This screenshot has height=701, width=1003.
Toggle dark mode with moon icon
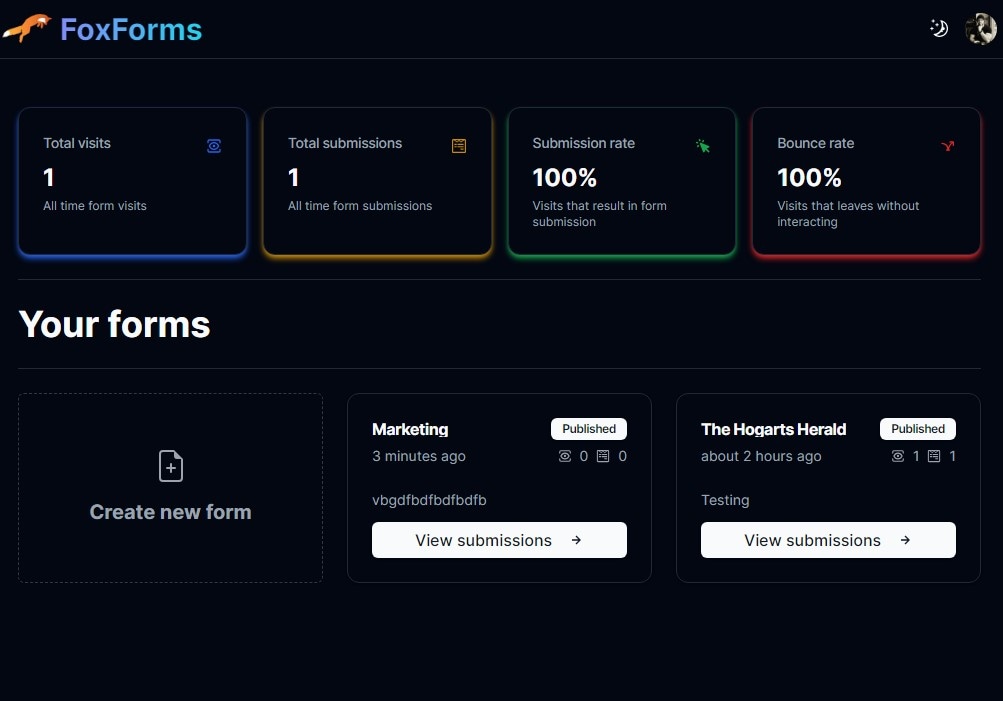[x=938, y=29]
